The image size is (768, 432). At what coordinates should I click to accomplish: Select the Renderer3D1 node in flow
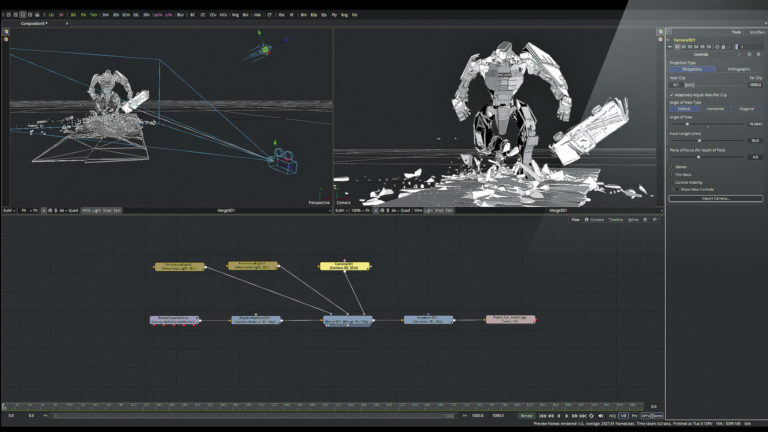[428, 320]
